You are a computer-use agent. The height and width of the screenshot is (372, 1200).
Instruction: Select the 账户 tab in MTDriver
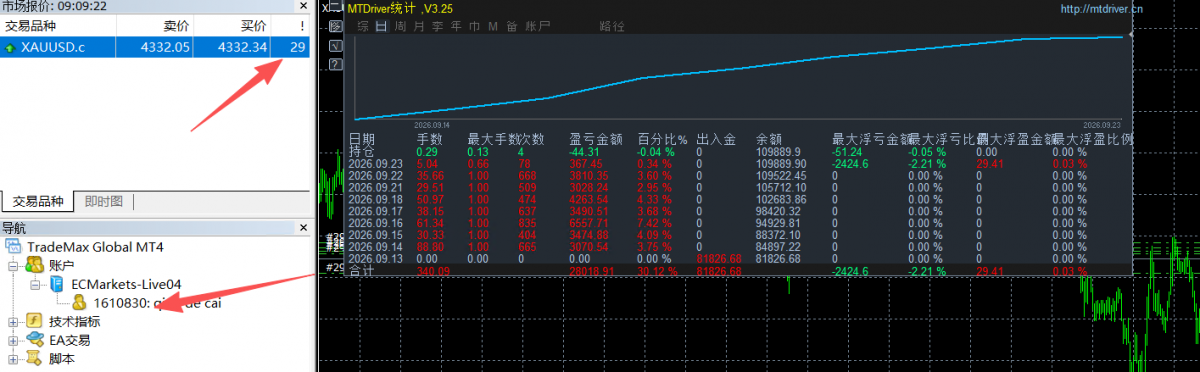[x=538, y=26]
